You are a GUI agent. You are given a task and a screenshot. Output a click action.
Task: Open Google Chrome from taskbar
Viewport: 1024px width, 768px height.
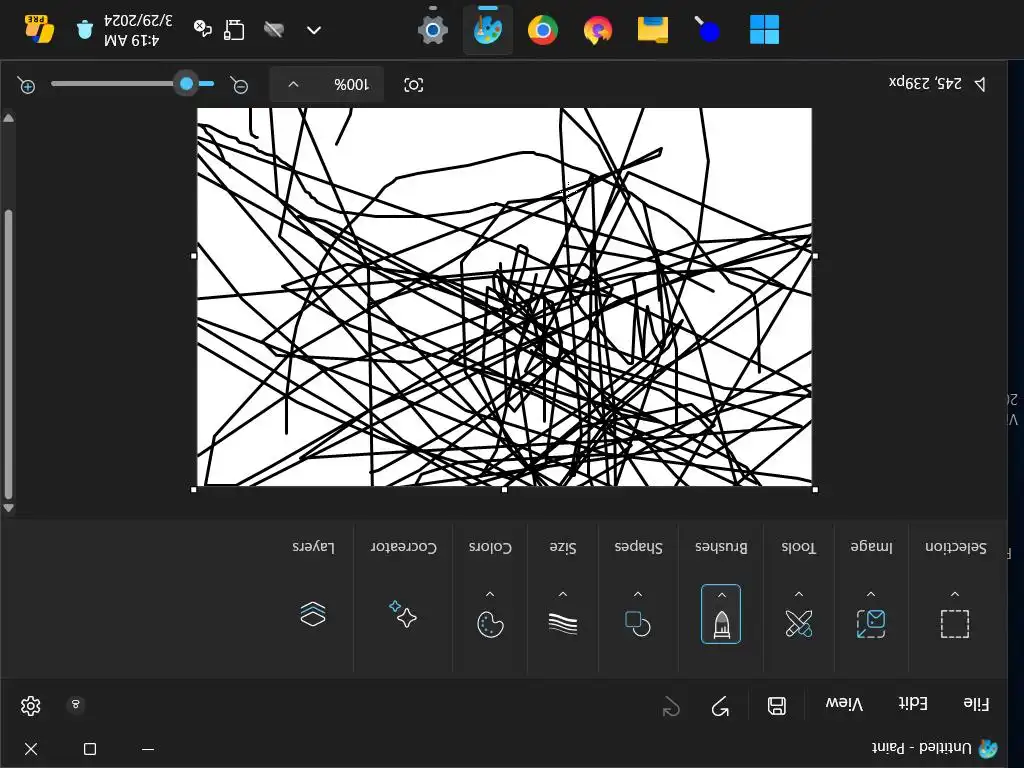[x=542, y=30]
